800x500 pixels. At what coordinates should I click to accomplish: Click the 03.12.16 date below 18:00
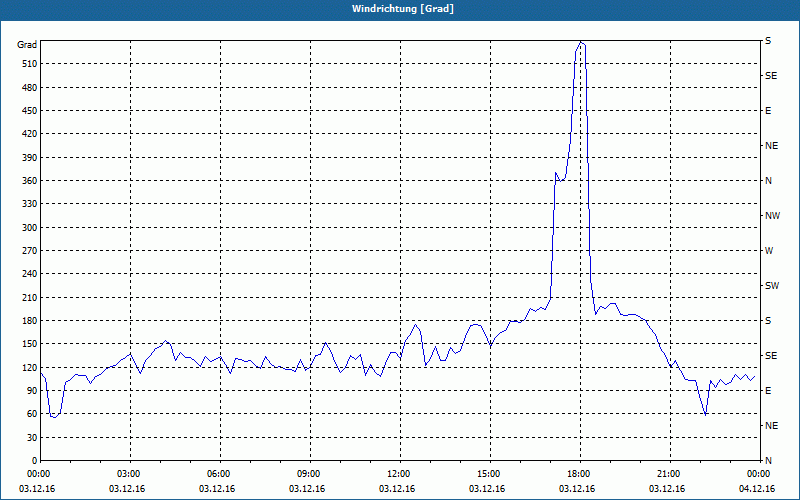tap(577, 489)
